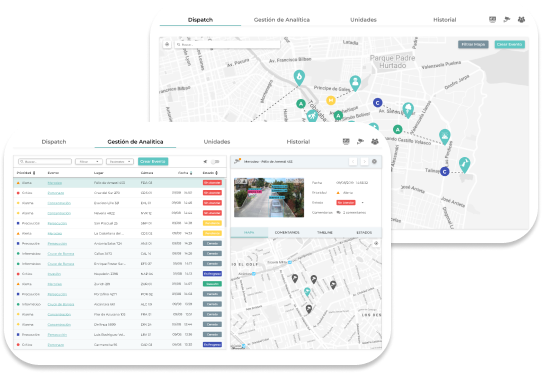Open the Historial tab in the back Dispatch window
This screenshot has height=373, width=542.
coord(445,20)
